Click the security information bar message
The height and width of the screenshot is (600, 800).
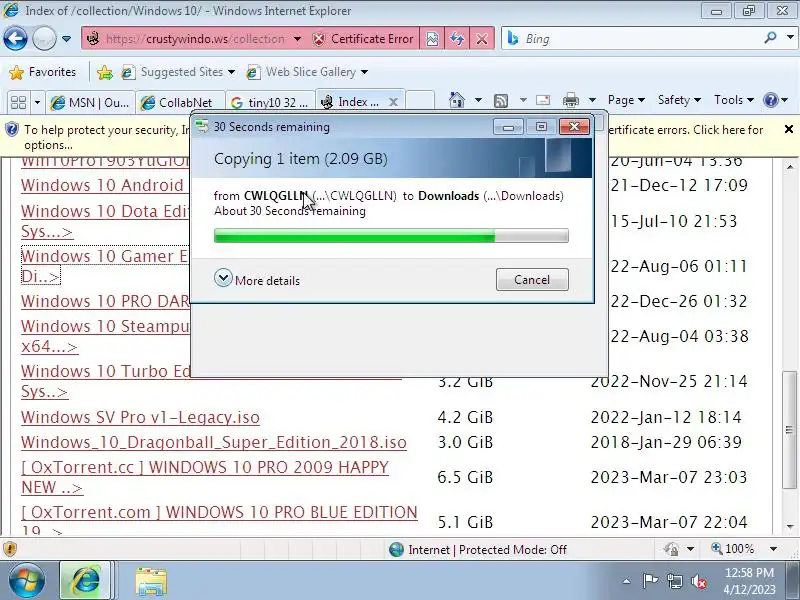[393, 137]
